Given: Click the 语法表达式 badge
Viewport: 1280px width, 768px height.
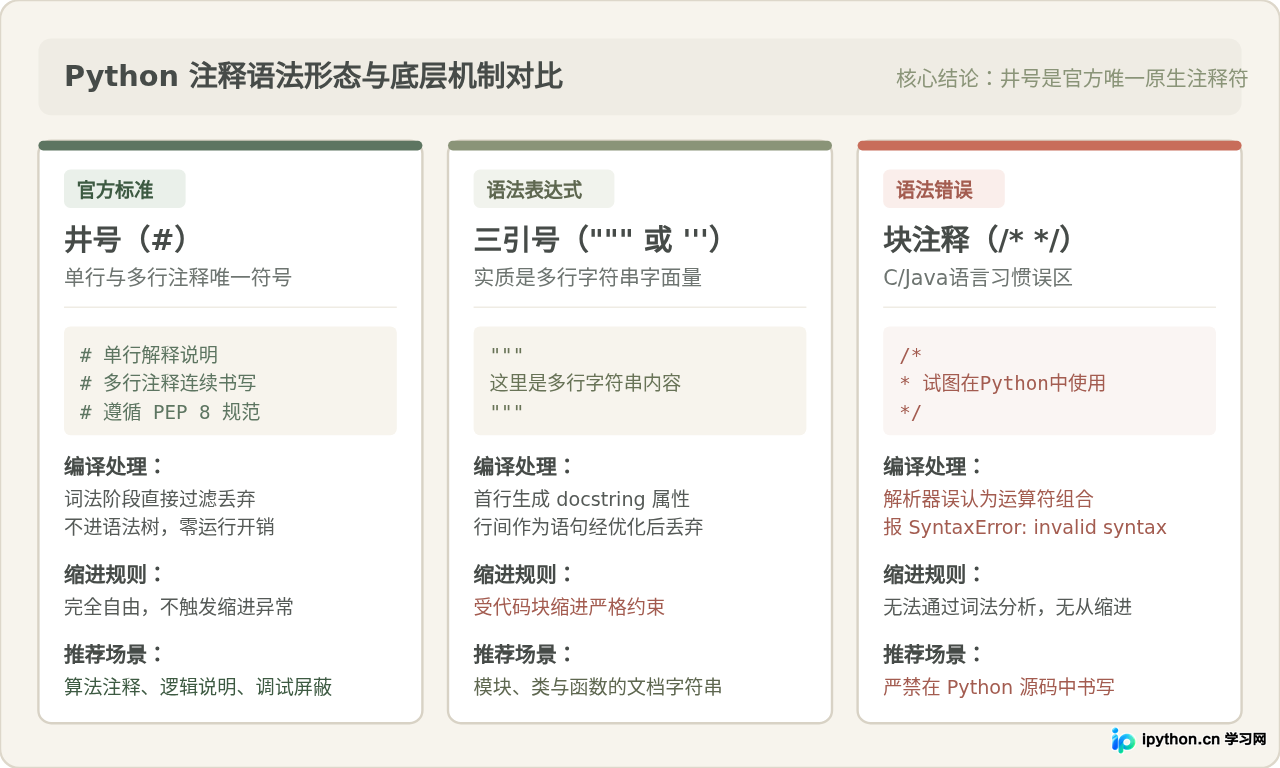Looking at the screenshot, I should point(544,189).
